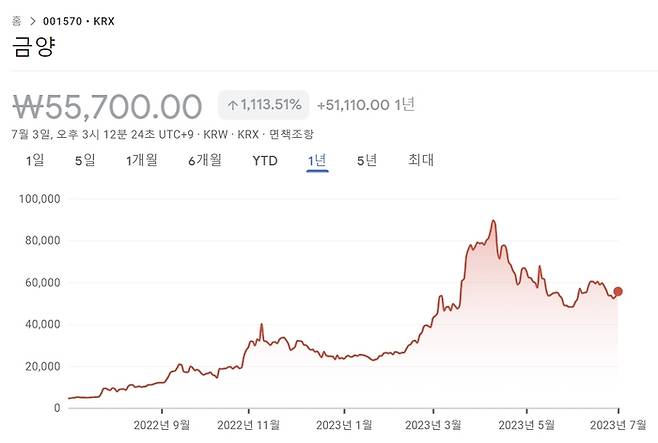Click the breadcrumb chevron arrow

(33, 21)
